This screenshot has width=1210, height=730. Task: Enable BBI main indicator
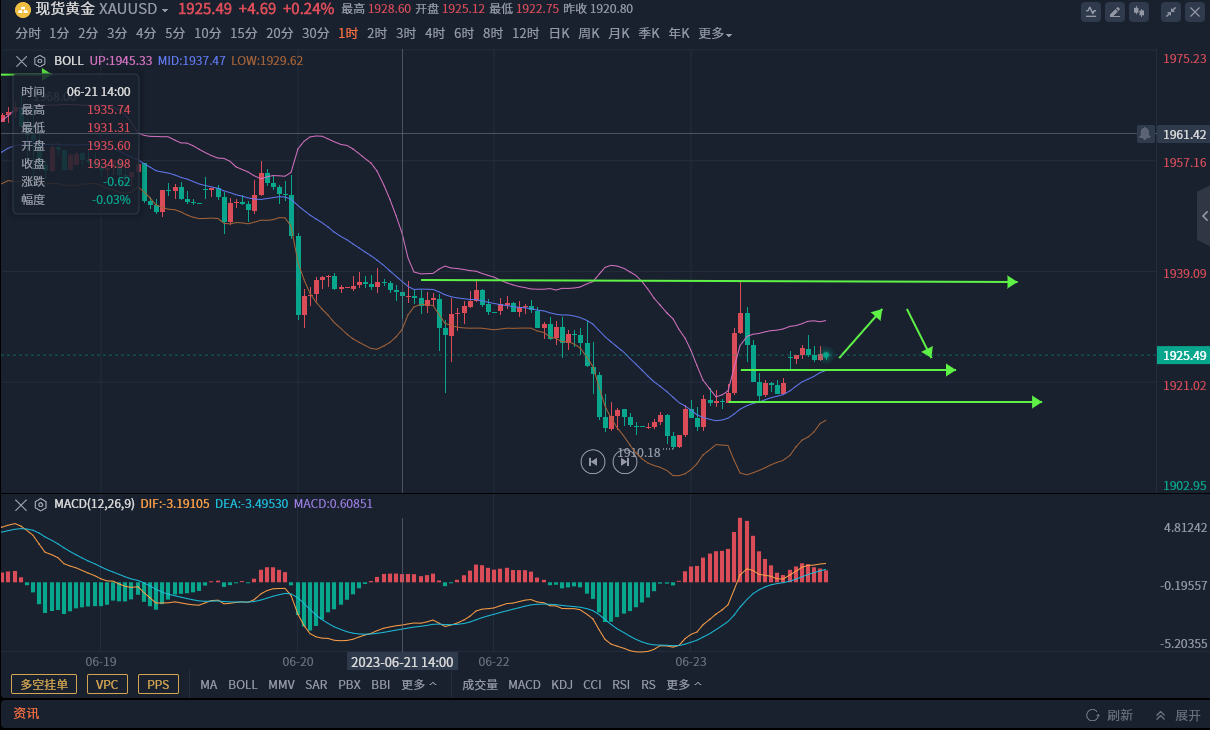point(381,685)
